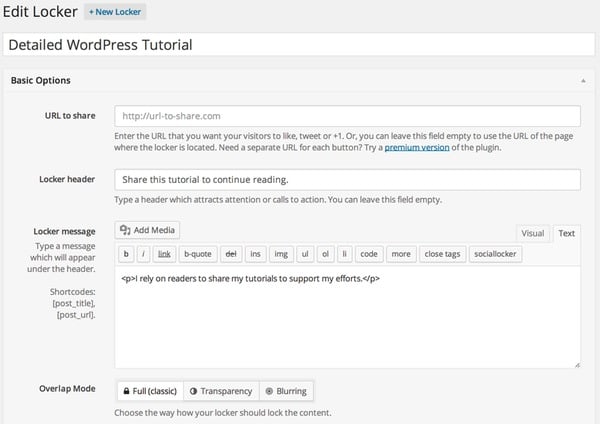Collapse the Basic Options panel
Image resolution: width=600 pixels, height=424 pixels.
pos(582,80)
